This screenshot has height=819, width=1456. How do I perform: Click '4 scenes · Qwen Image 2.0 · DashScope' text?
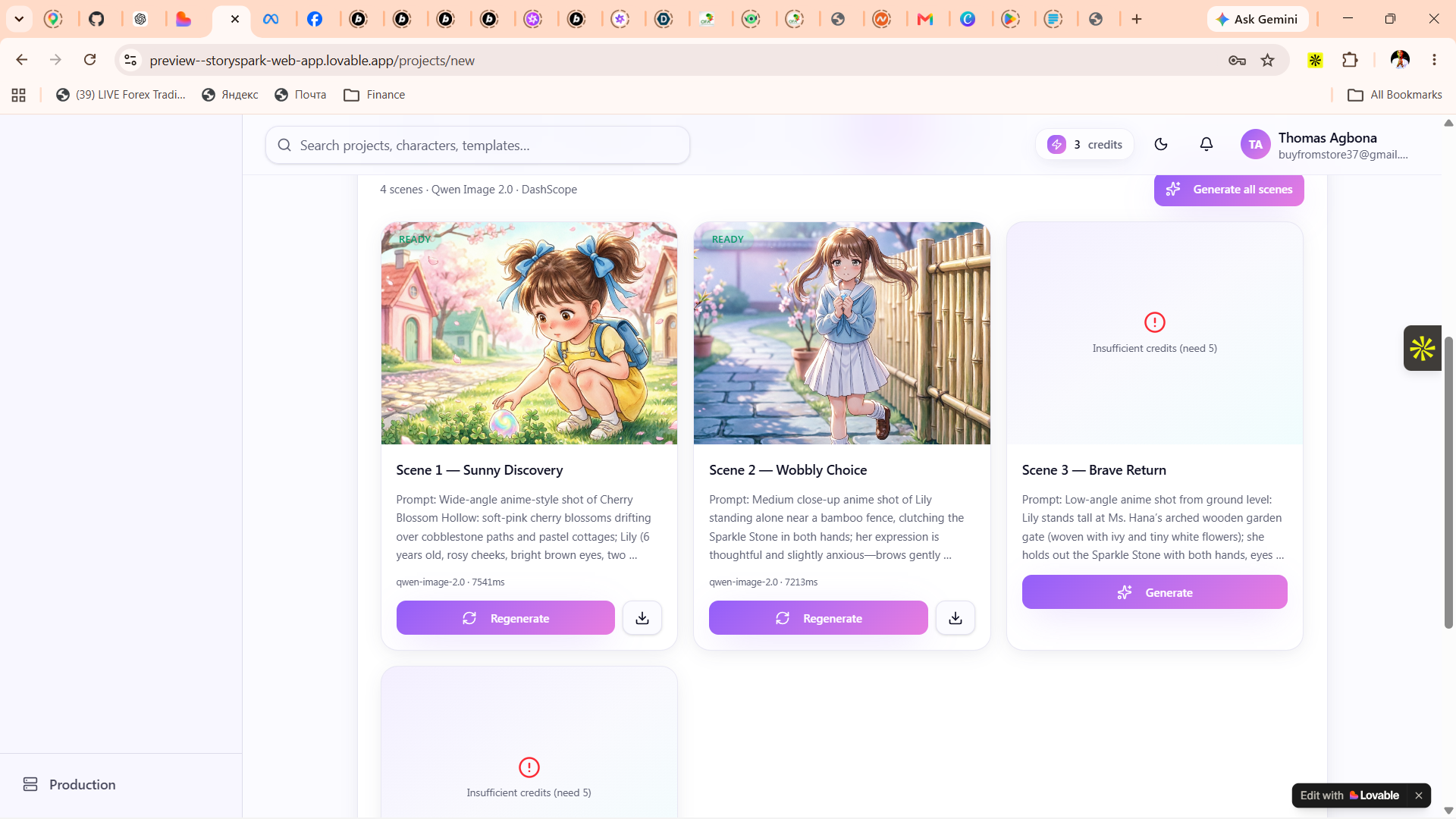(x=479, y=190)
